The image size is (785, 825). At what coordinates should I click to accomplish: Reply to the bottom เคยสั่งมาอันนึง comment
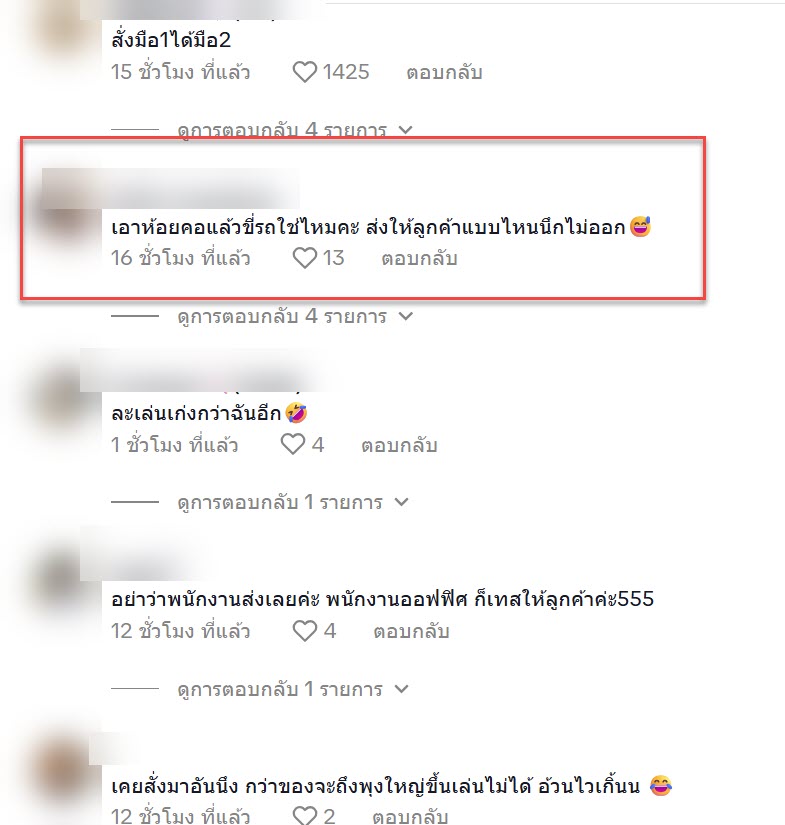pos(410,816)
